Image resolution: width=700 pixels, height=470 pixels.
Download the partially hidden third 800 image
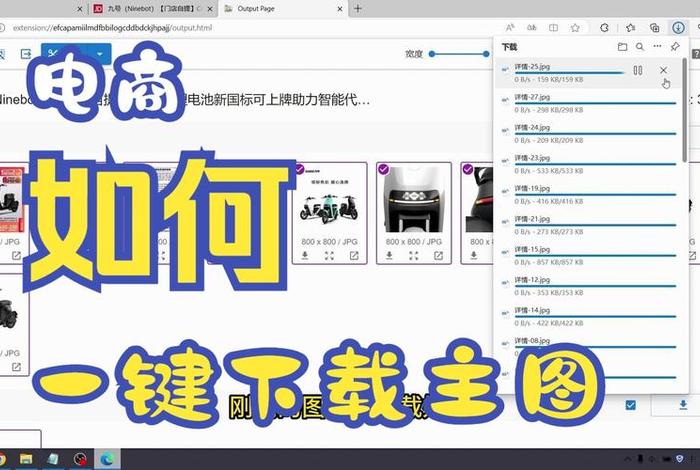point(474,255)
